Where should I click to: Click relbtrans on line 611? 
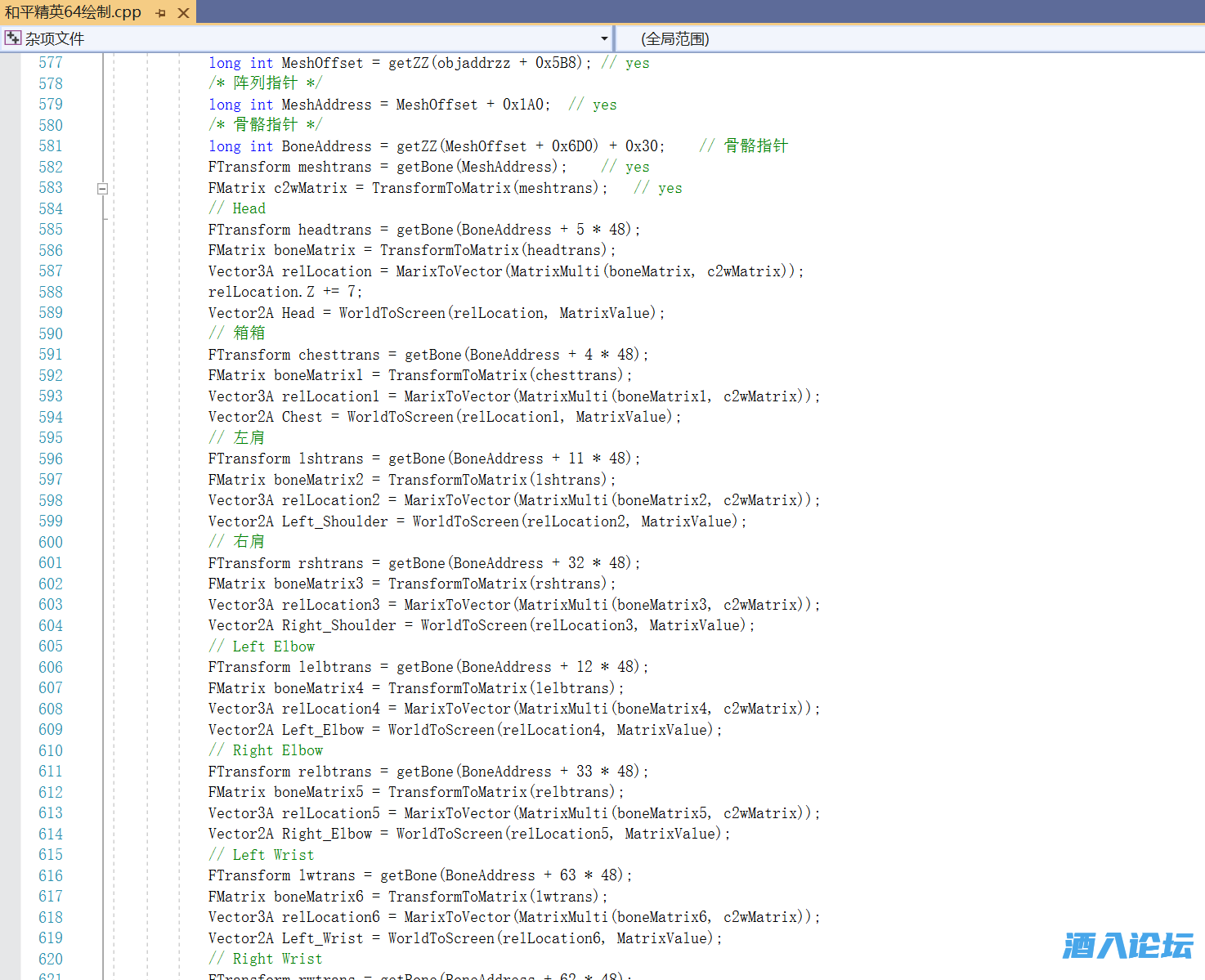pos(334,772)
